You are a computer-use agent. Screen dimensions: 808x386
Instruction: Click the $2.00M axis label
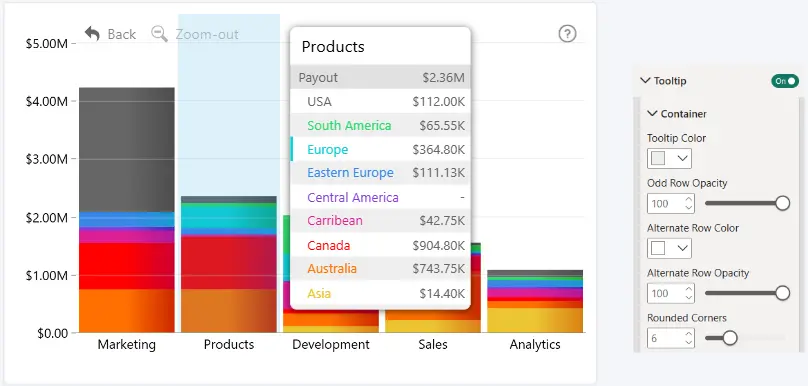(x=47, y=217)
